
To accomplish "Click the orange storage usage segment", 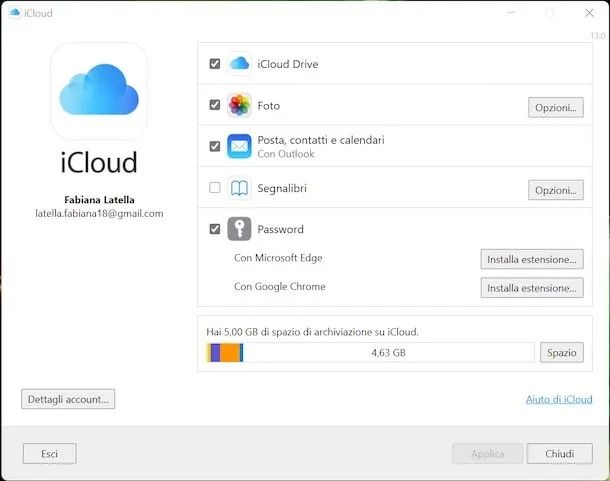I will click(230, 353).
